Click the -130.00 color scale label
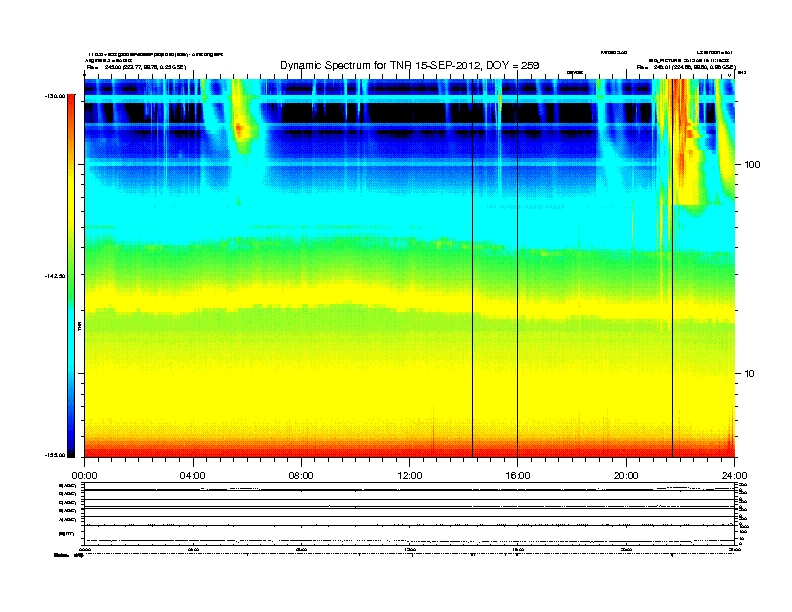The image size is (792, 612). tap(55, 96)
